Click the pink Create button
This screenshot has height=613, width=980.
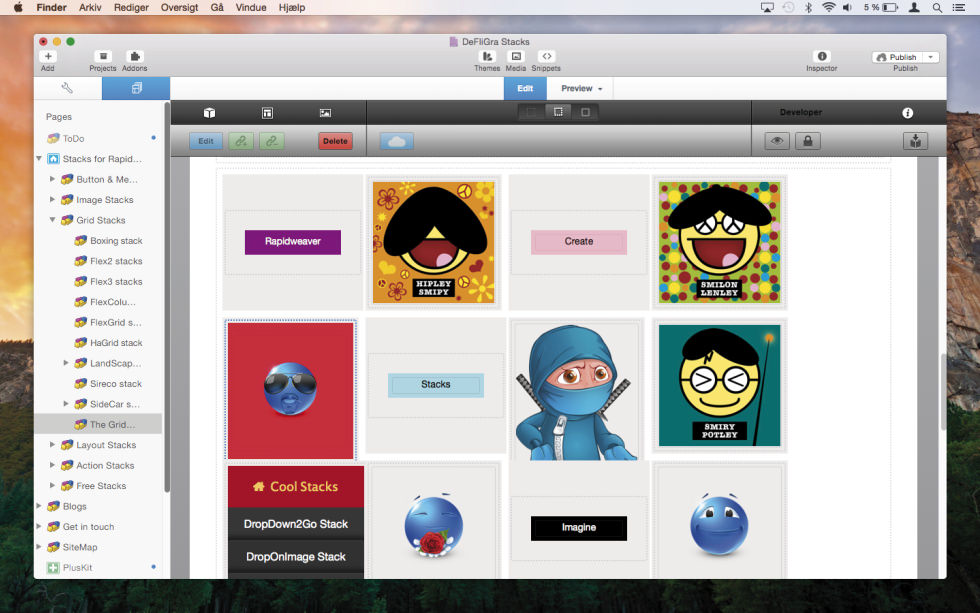tap(579, 242)
